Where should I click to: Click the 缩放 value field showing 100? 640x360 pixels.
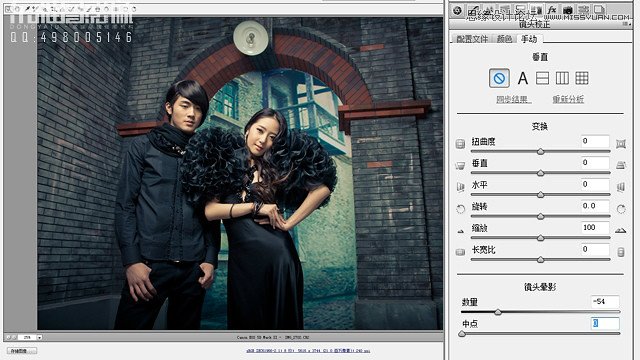595,228
